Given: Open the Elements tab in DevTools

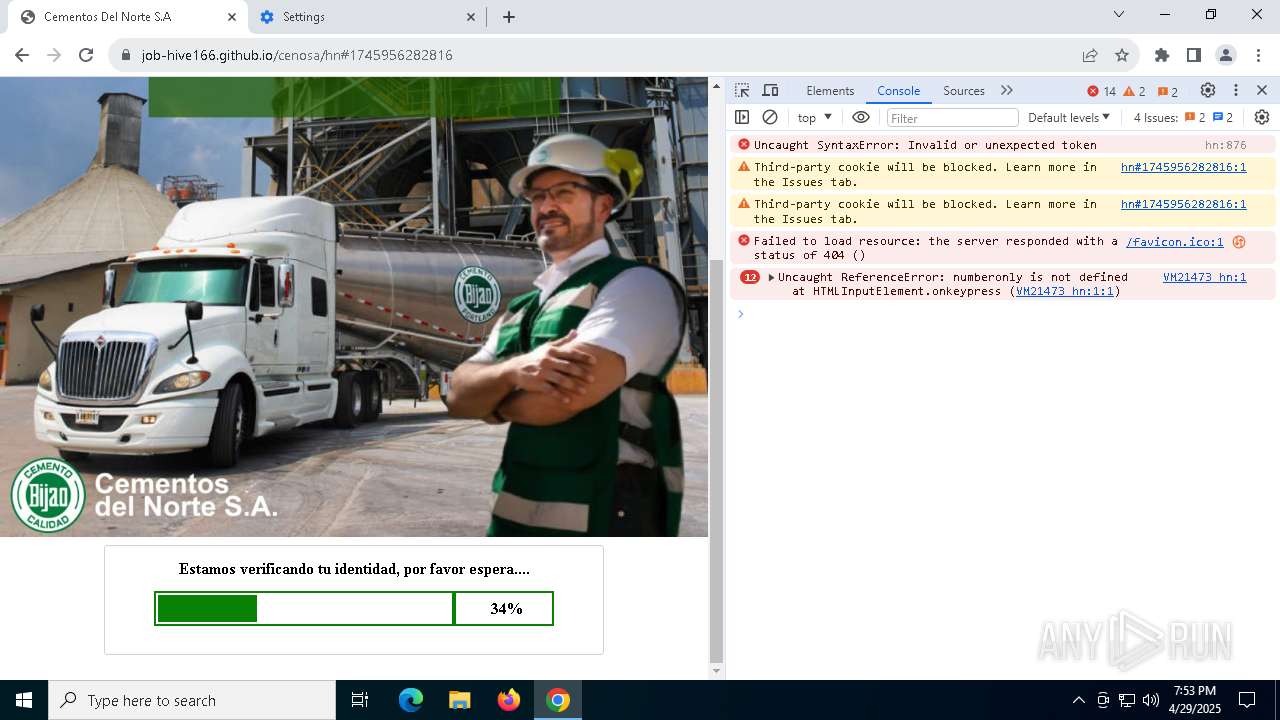Looking at the screenshot, I should [830, 91].
